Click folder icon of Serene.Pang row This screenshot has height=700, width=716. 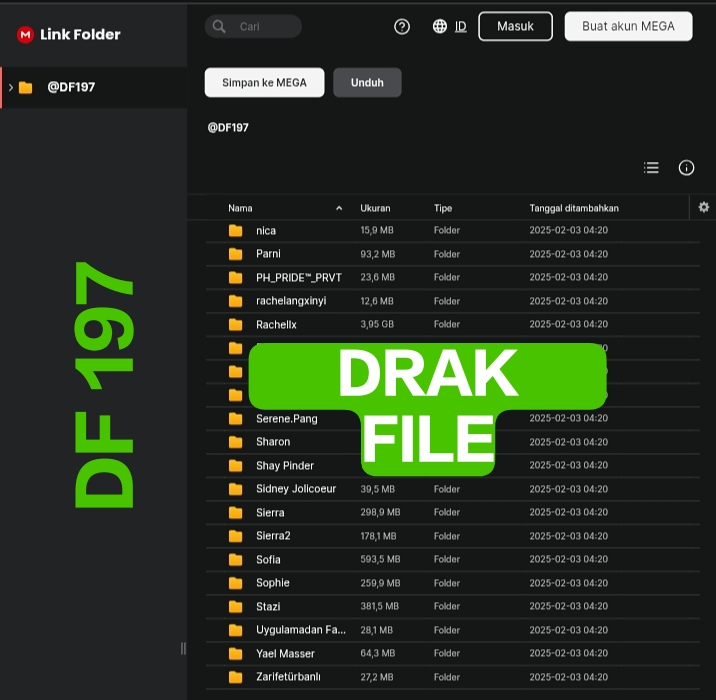[236, 418]
